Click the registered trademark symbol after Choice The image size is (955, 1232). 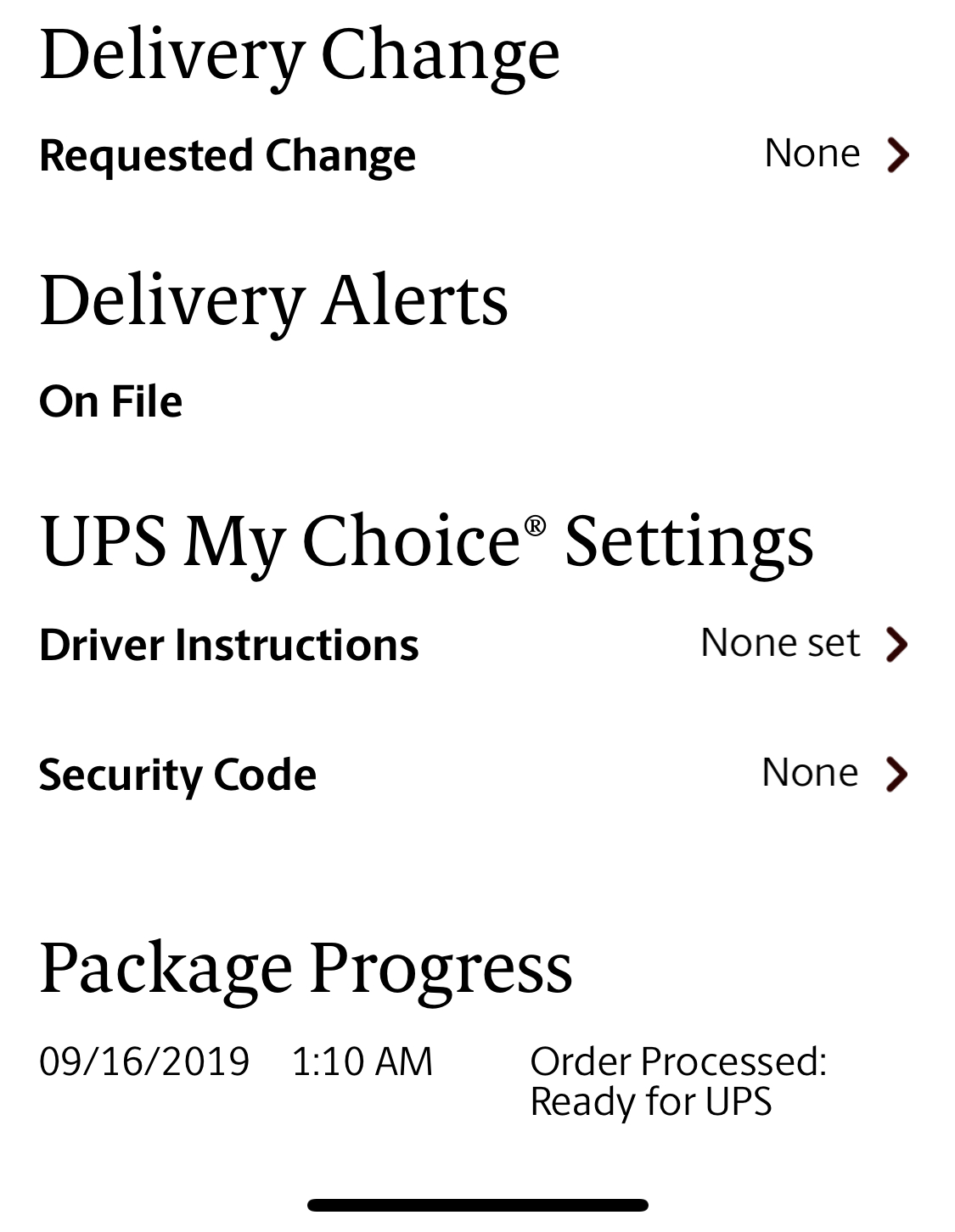click(535, 525)
